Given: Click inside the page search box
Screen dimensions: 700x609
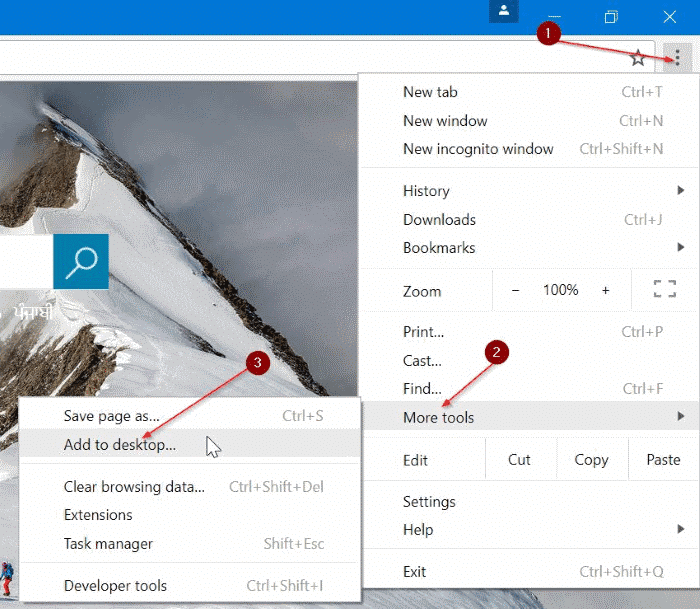Looking at the screenshot, I should click(26, 262).
